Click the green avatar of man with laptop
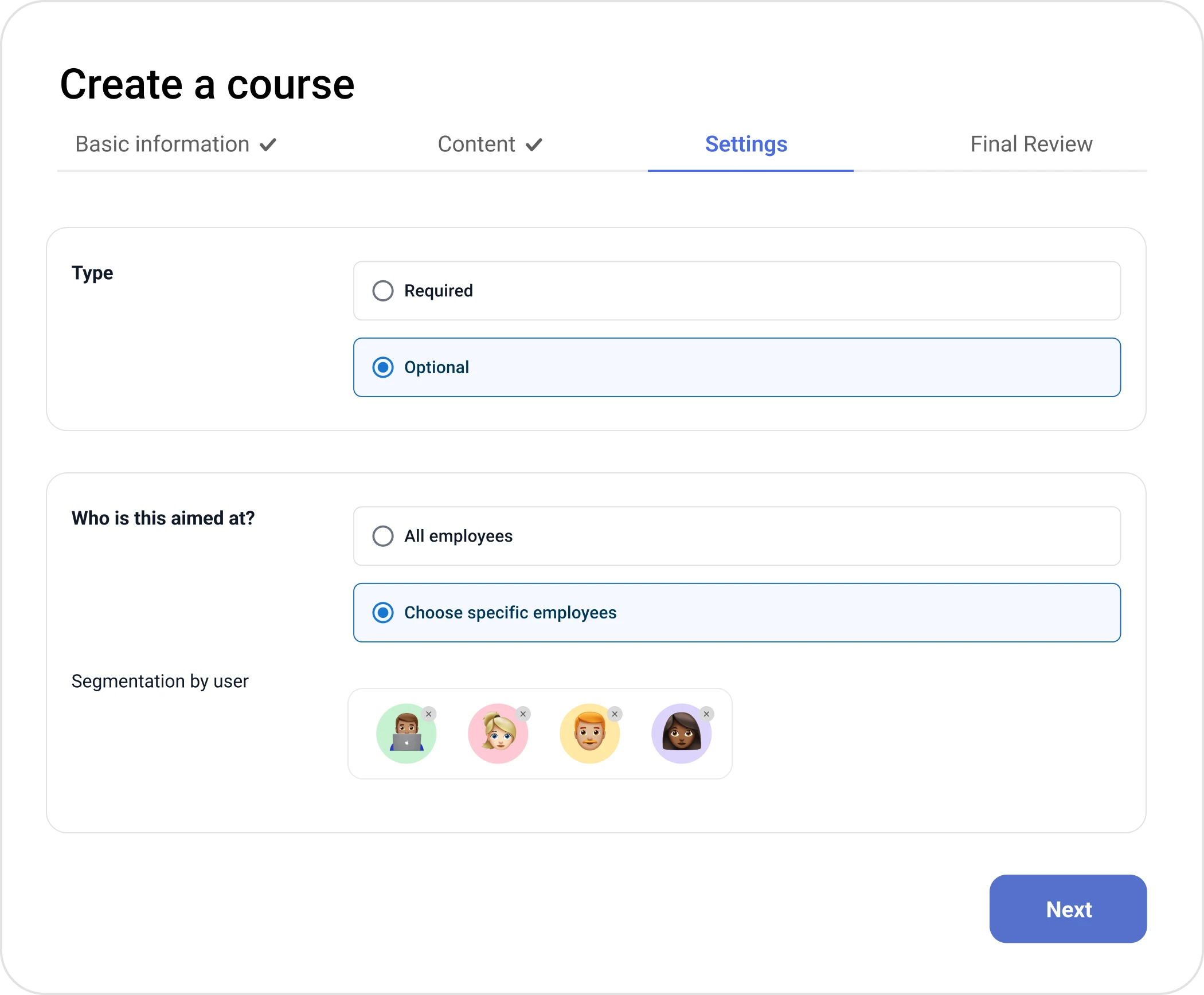 (x=406, y=734)
